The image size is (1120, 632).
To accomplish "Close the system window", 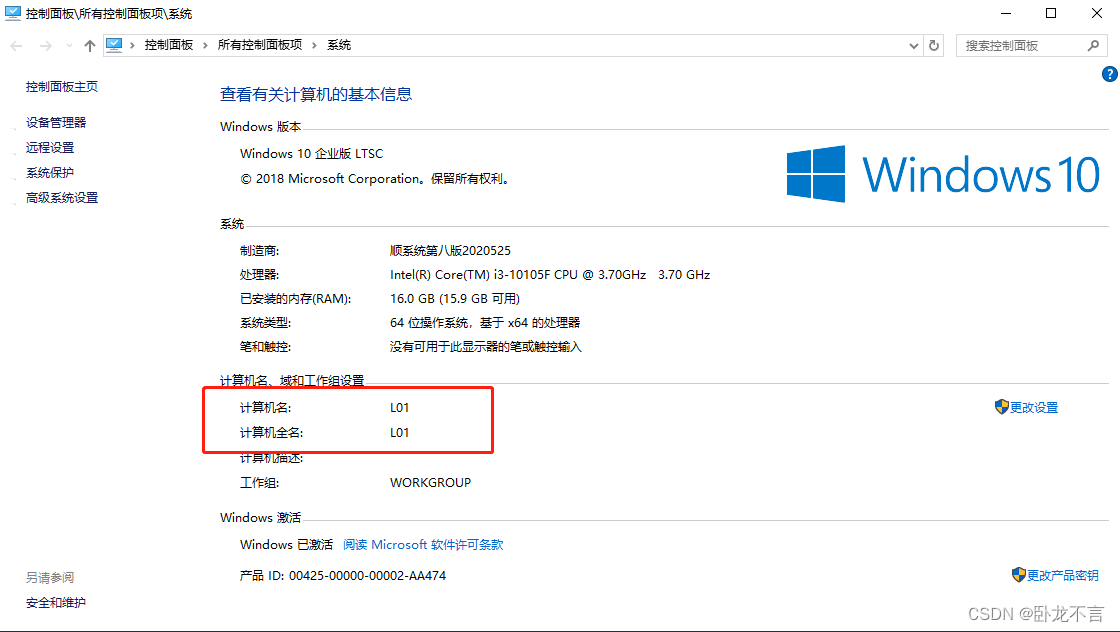I will (1096, 13).
